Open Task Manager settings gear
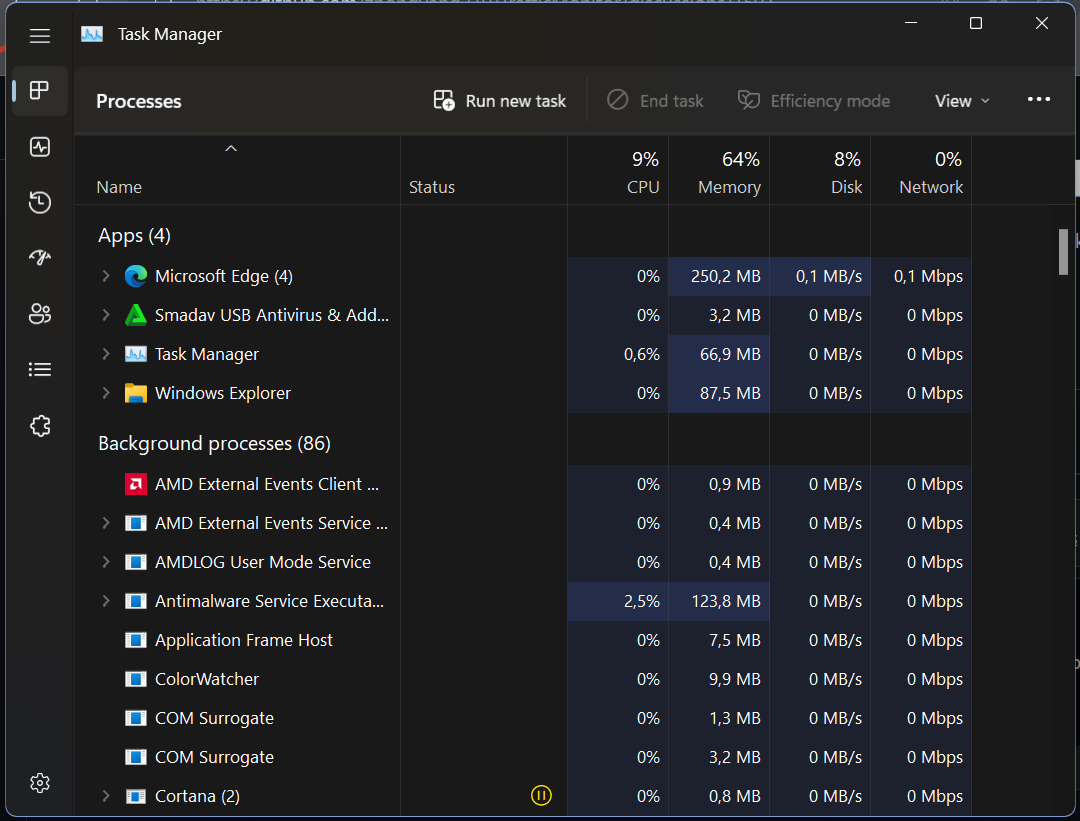The height and width of the screenshot is (821, 1080). coord(40,783)
